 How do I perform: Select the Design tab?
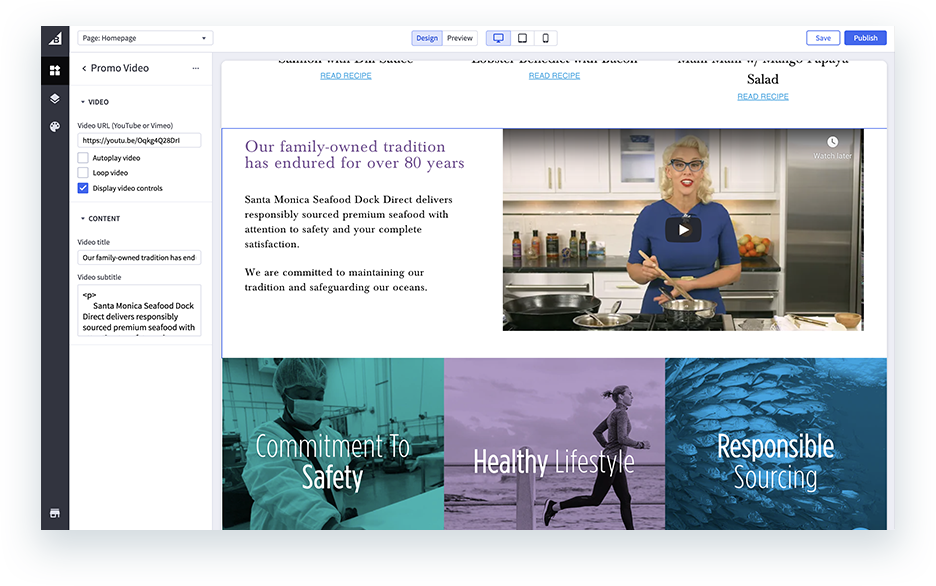pyautogui.click(x=427, y=37)
